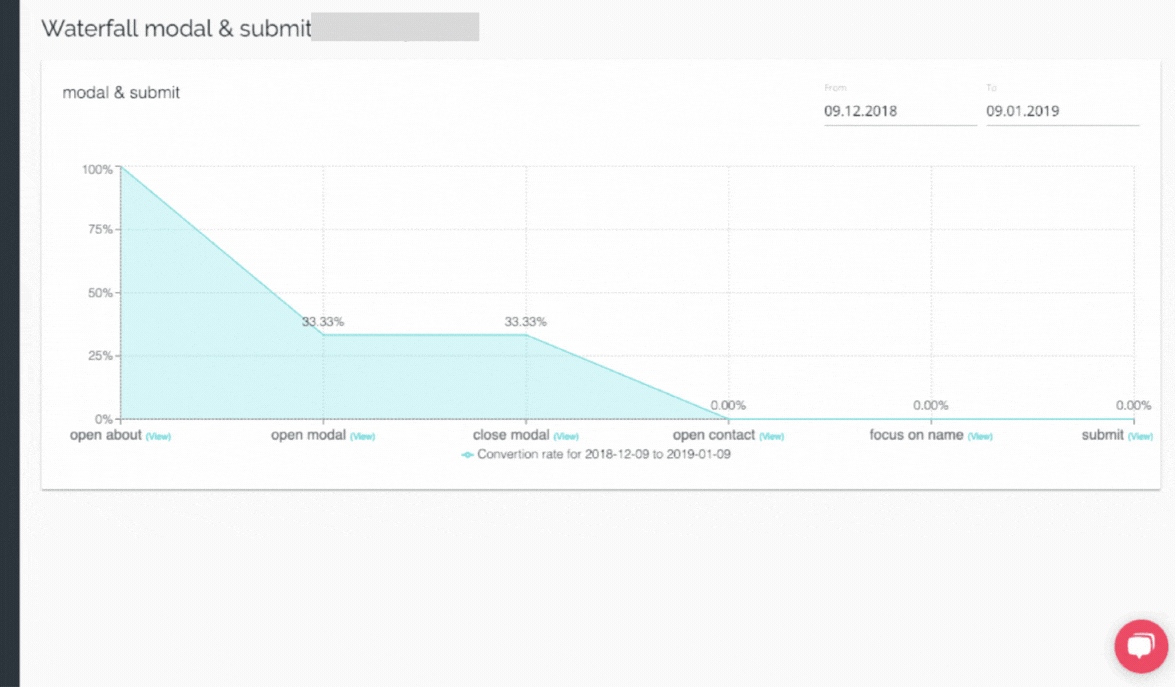Open View link next to open contact
Viewport: 1175px width, 687px height.
tap(771, 437)
